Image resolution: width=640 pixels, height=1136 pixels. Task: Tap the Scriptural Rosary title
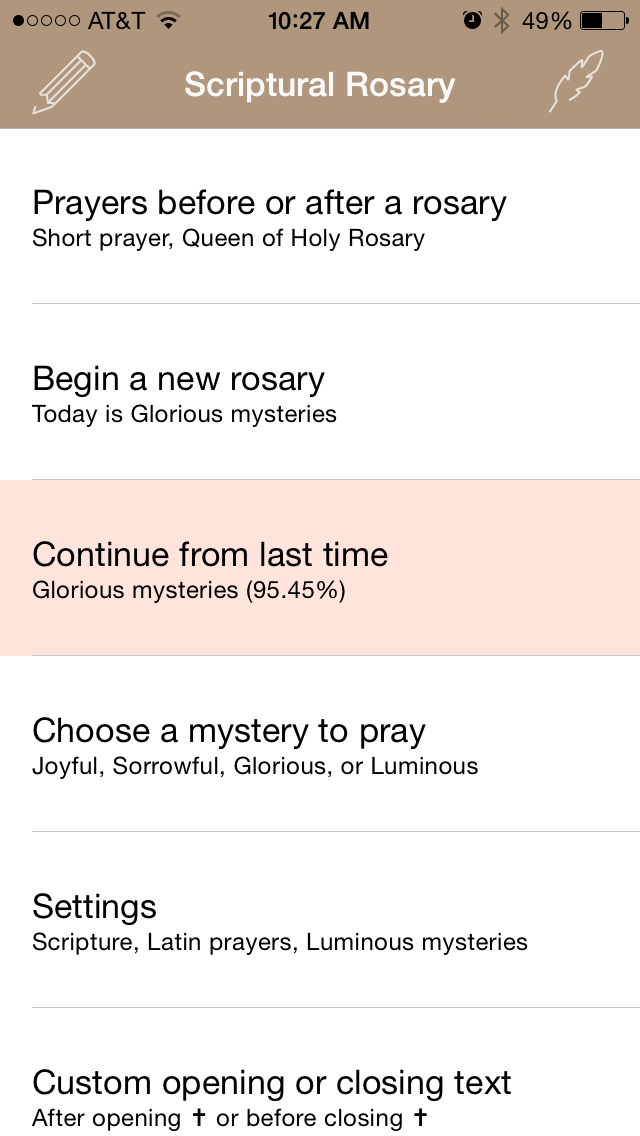coord(319,85)
